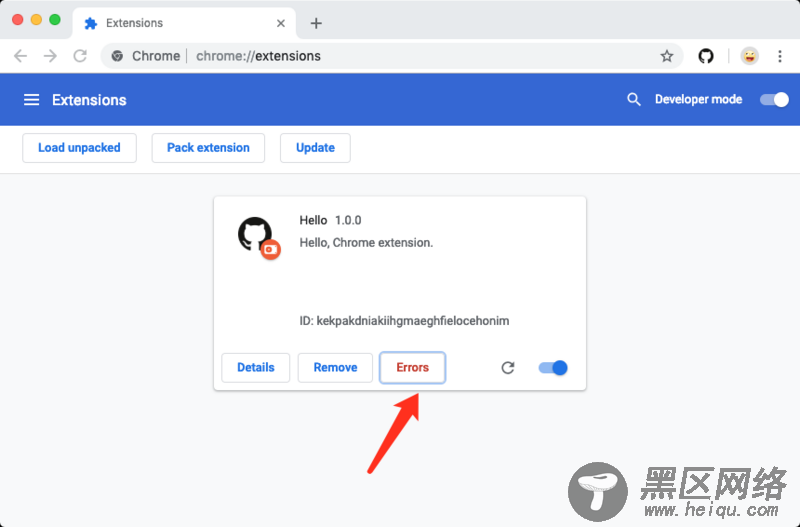
Task: Open Details for the Hello extension
Action: click(x=256, y=367)
